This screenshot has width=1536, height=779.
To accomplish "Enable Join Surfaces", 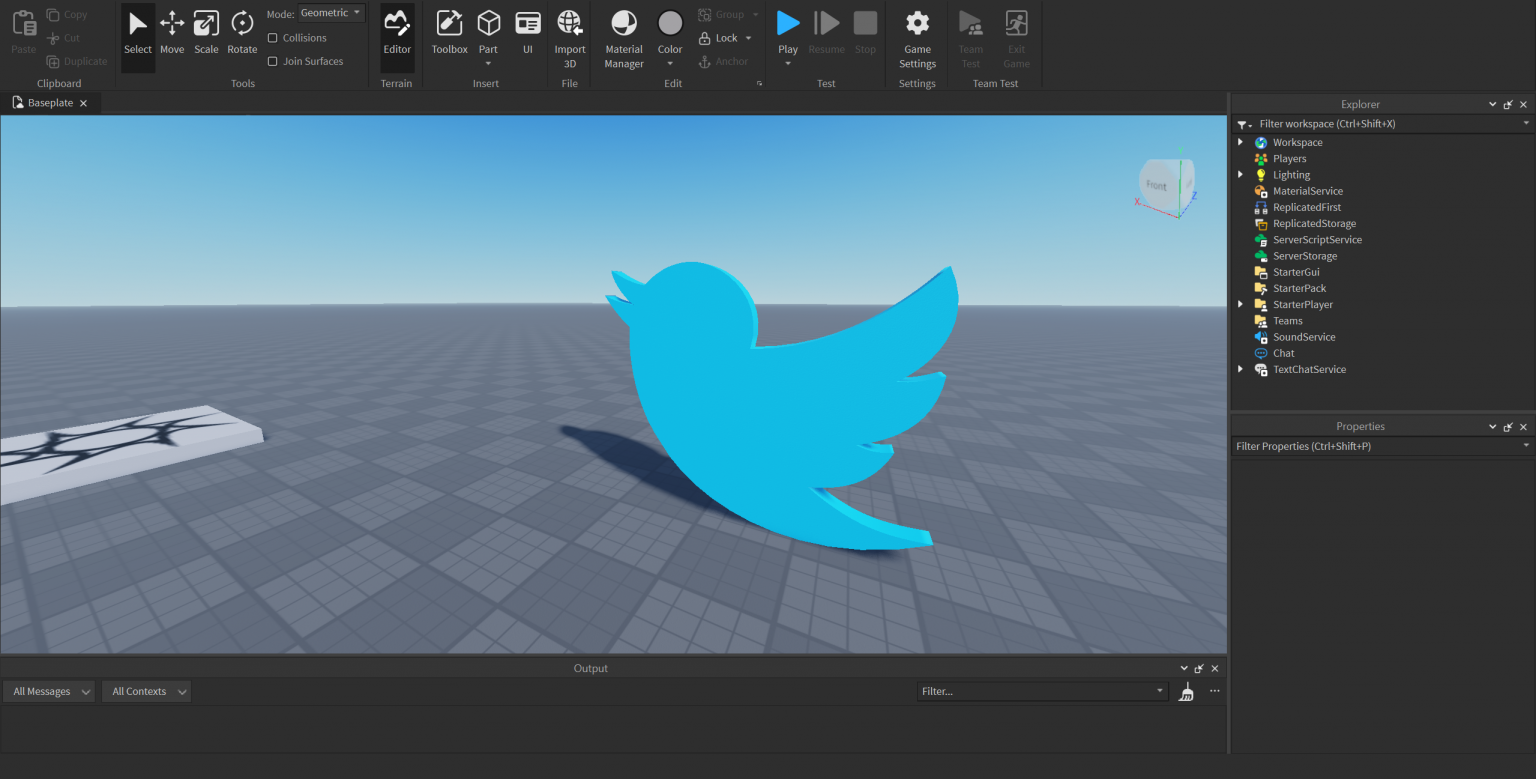I will coord(273,61).
